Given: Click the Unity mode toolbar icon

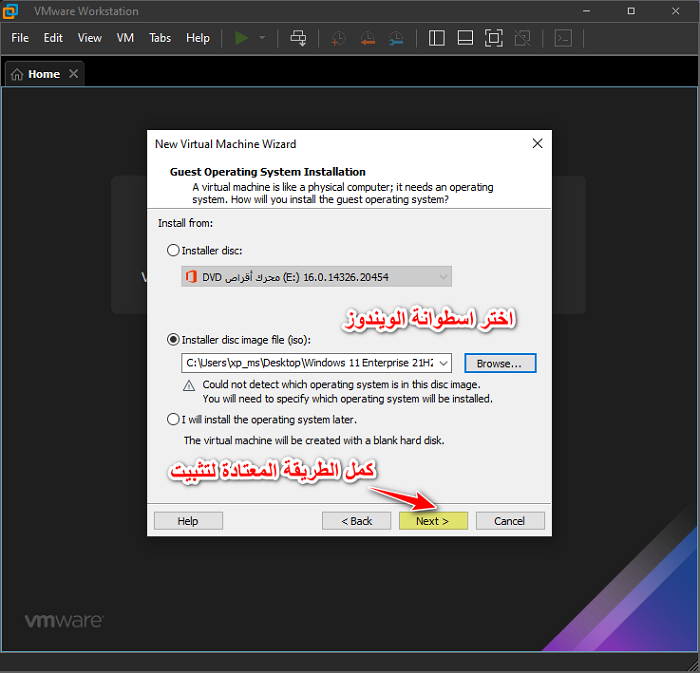Looking at the screenshot, I should tap(522, 38).
